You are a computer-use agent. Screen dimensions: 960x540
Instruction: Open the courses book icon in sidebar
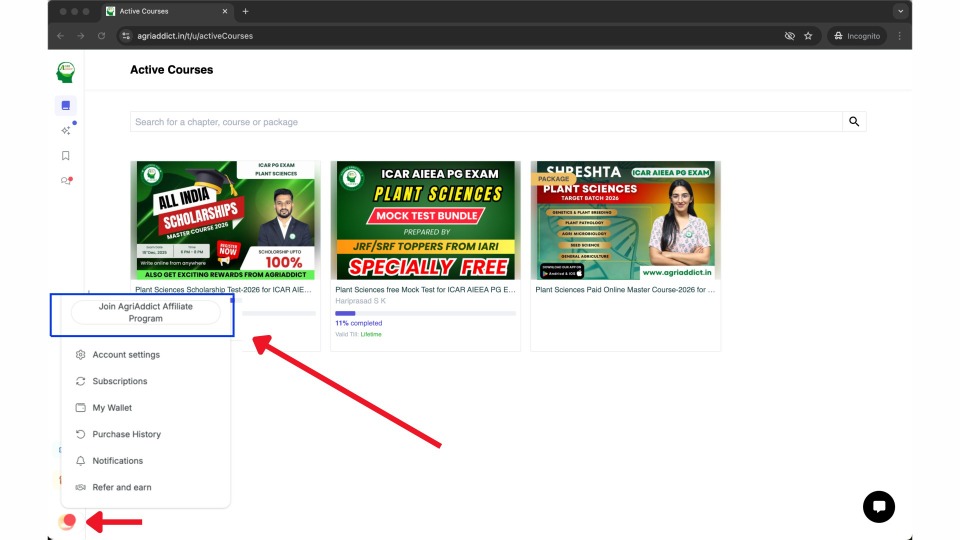pos(66,105)
